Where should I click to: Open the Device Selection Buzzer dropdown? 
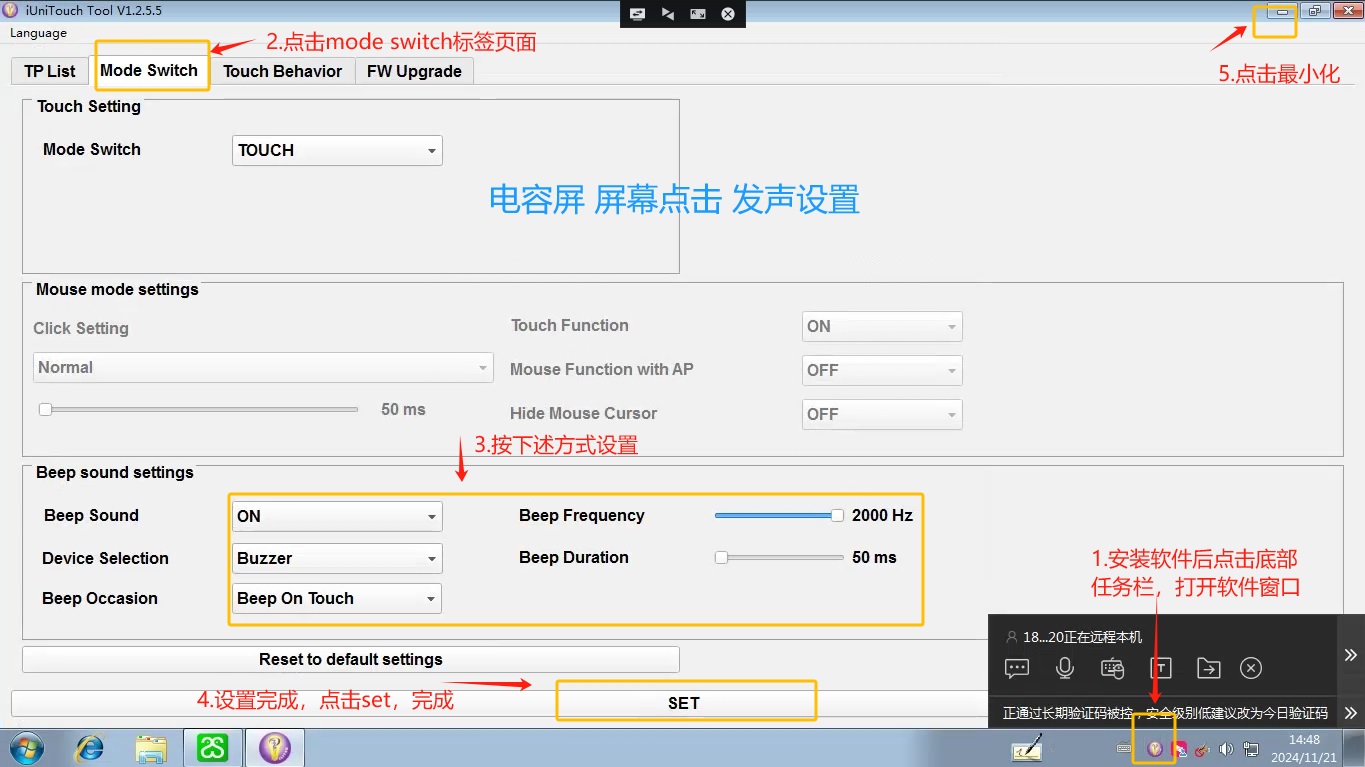pyautogui.click(x=337, y=559)
